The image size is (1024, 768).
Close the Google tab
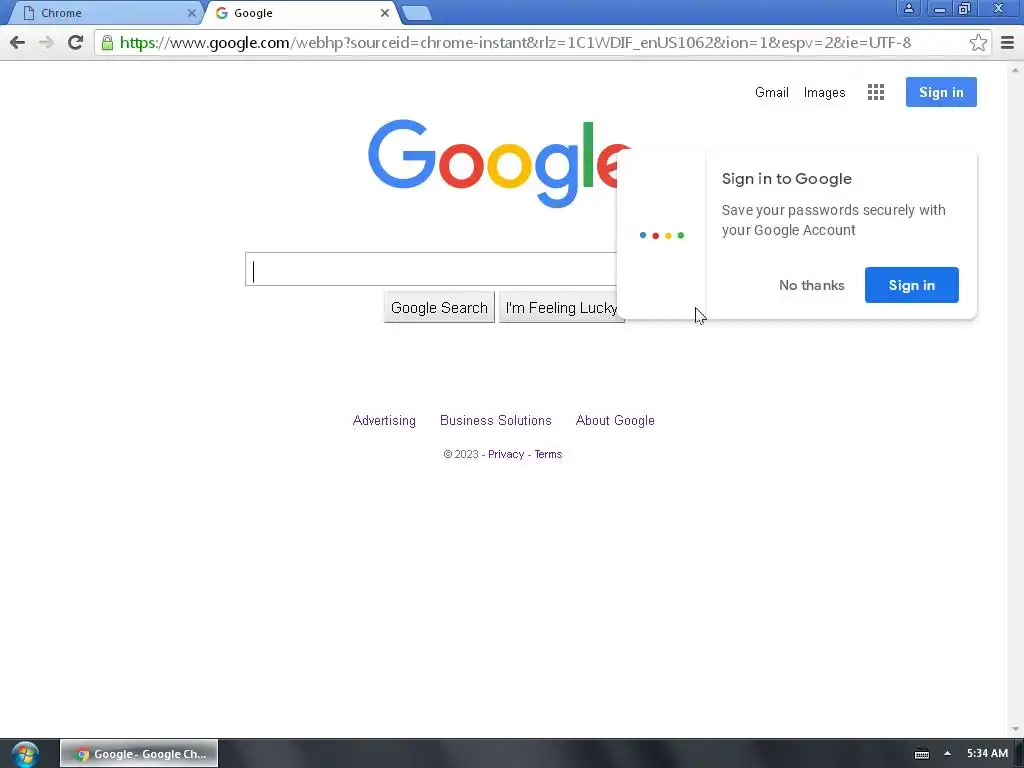(x=385, y=12)
